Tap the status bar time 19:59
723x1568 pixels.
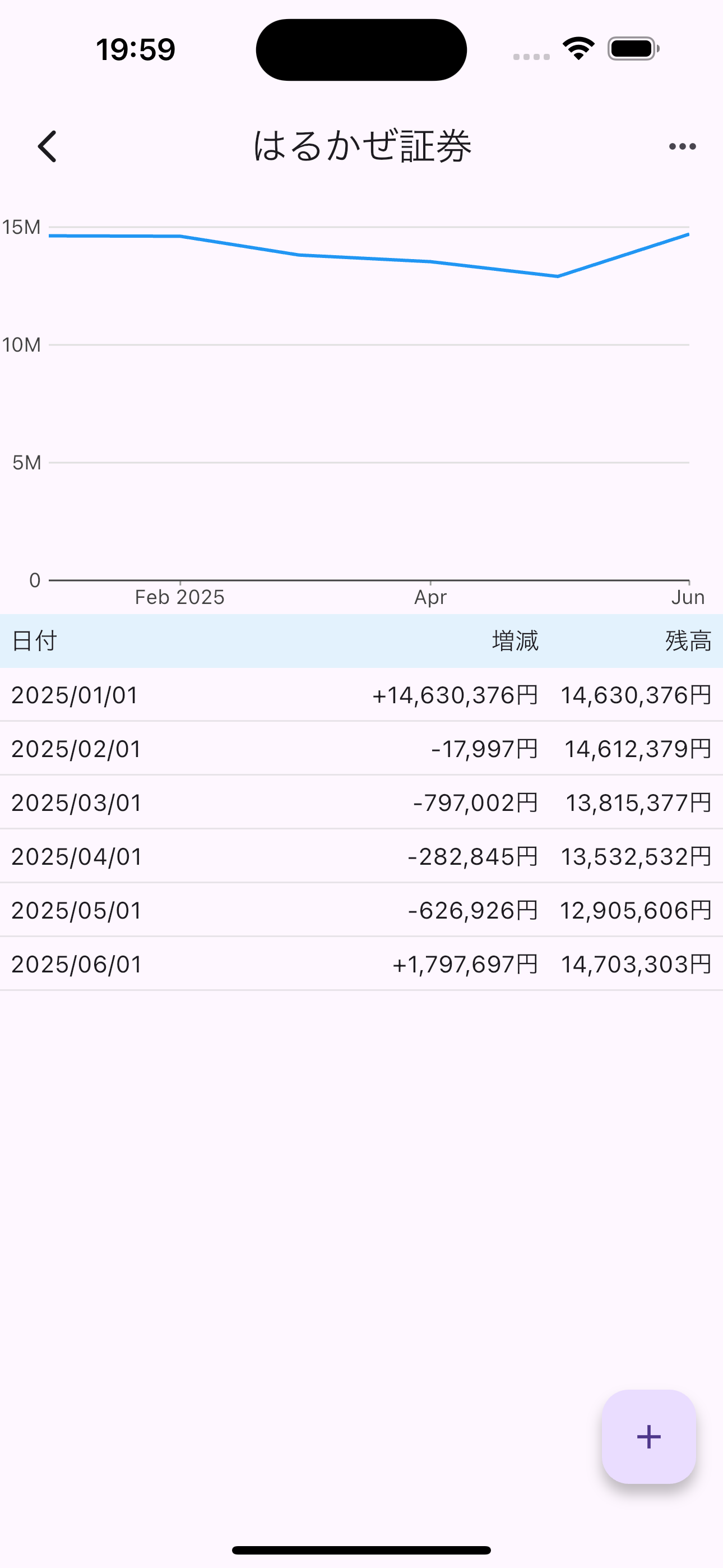(x=136, y=49)
